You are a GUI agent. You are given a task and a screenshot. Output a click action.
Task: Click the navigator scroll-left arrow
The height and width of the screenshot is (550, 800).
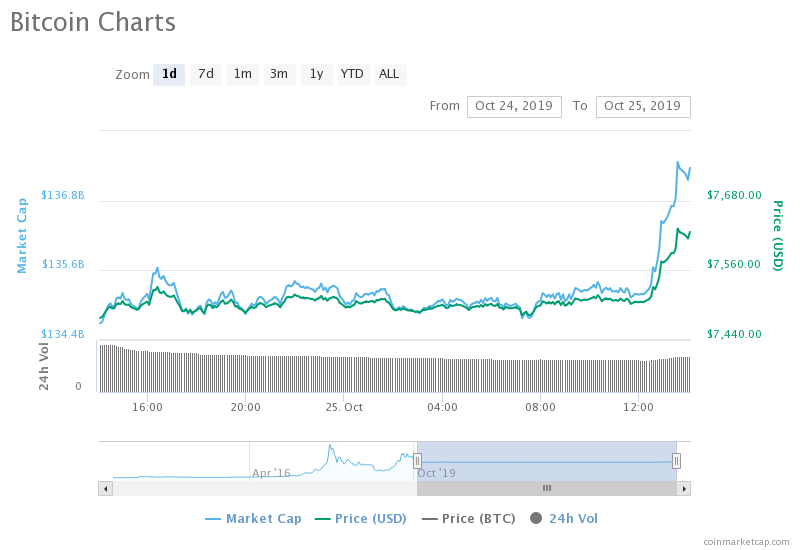[x=106, y=489]
